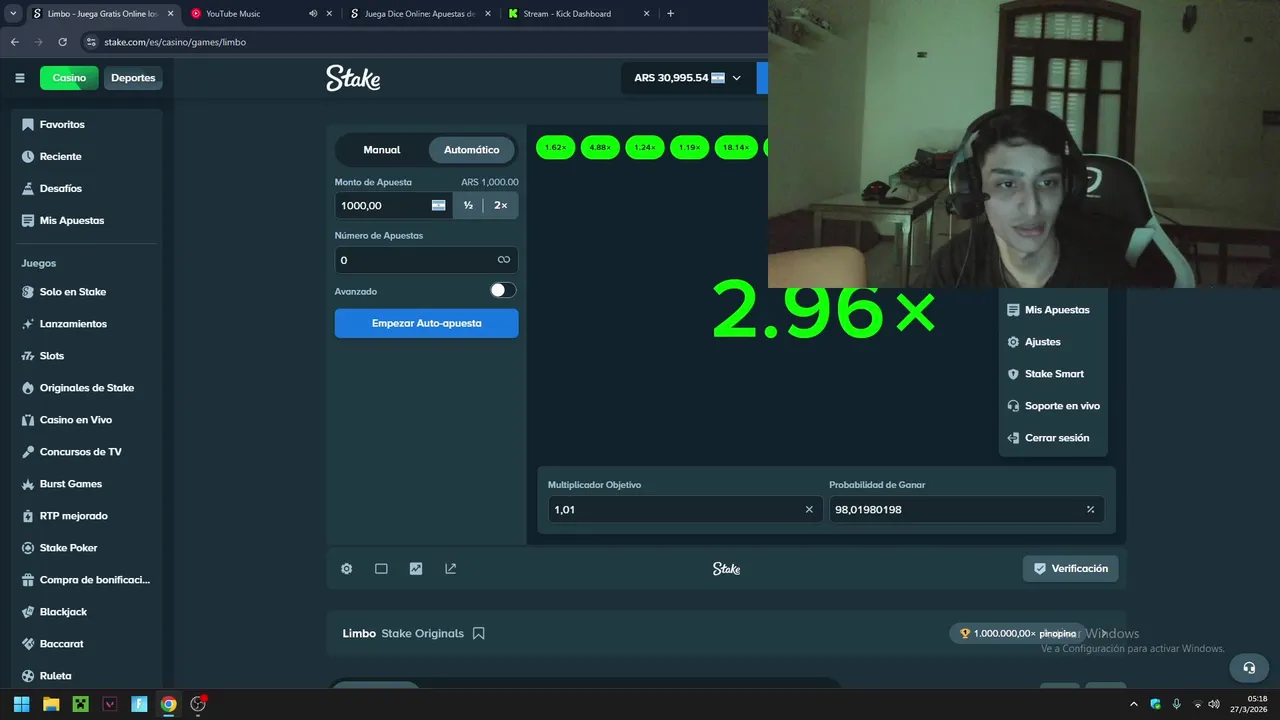Open Desafíos in the sidebar
This screenshot has height=720, width=1280.
(86, 188)
